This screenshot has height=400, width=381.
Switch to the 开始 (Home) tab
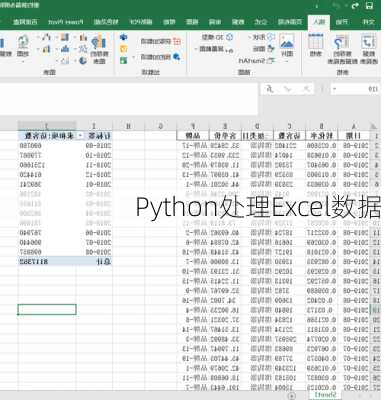coord(342,22)
